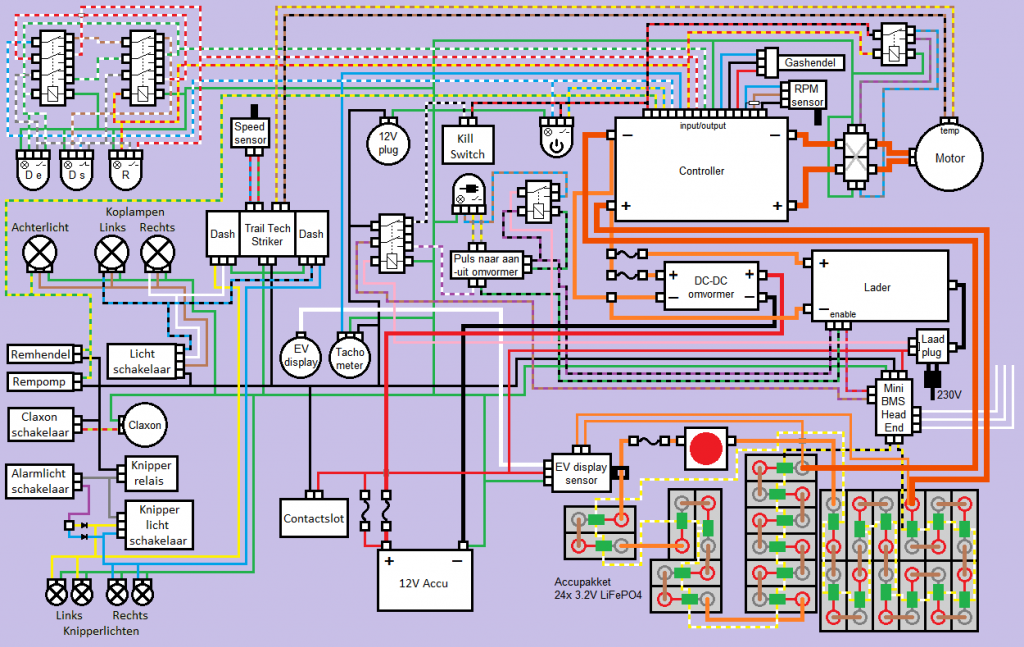This screenshot has width=1024, height=647.
Task: Select the Remhendel box
Action: tap(40, 355)
